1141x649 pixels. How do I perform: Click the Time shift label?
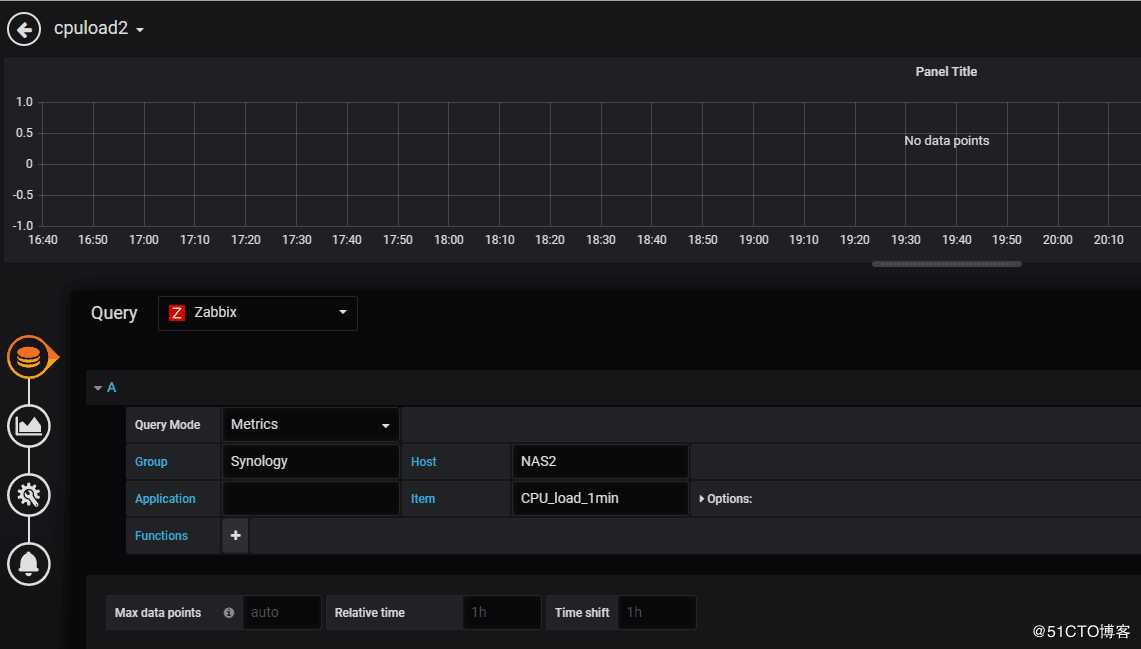tap(582, 613)
